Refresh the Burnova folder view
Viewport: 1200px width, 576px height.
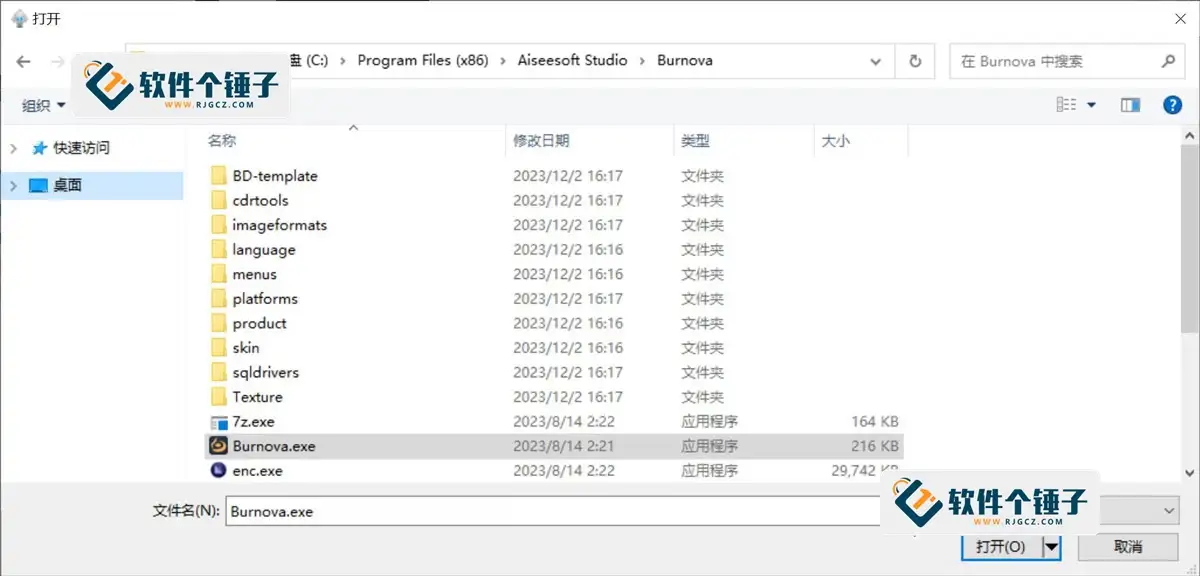[915, 61]
